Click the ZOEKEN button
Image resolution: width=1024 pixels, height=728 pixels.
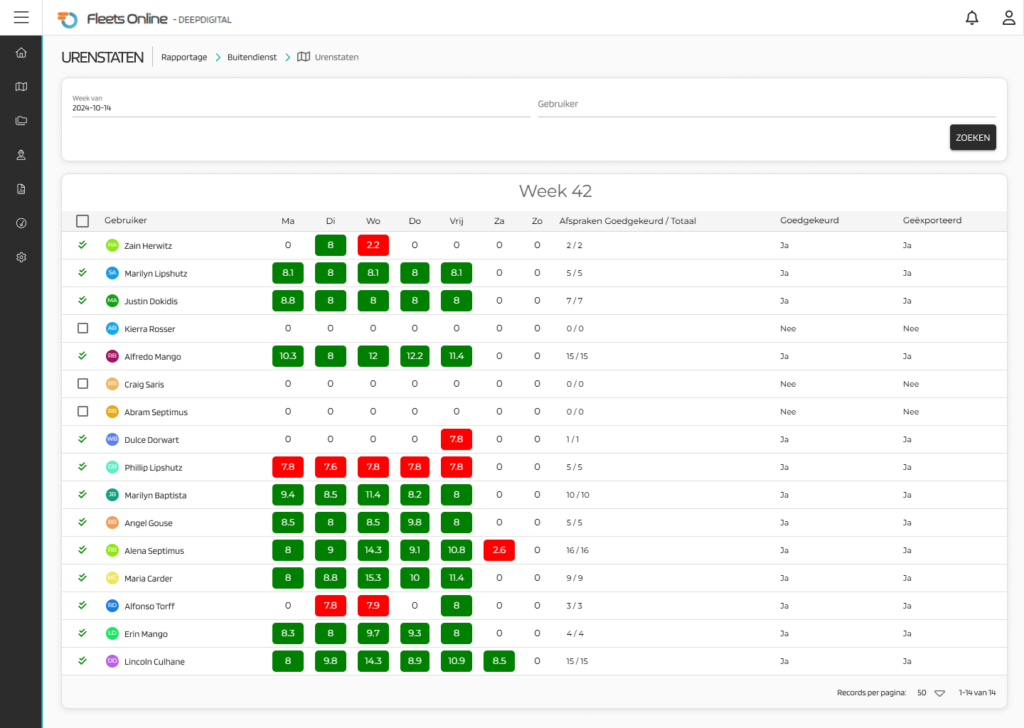tap(972, 138)
